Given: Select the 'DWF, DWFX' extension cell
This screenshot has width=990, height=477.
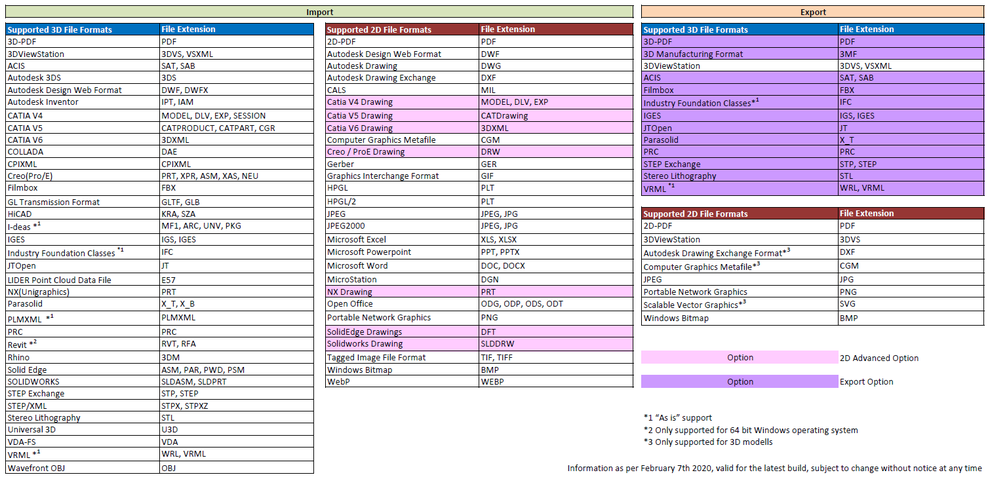Looking at the screenshot, I should click(x=236, y=90).
